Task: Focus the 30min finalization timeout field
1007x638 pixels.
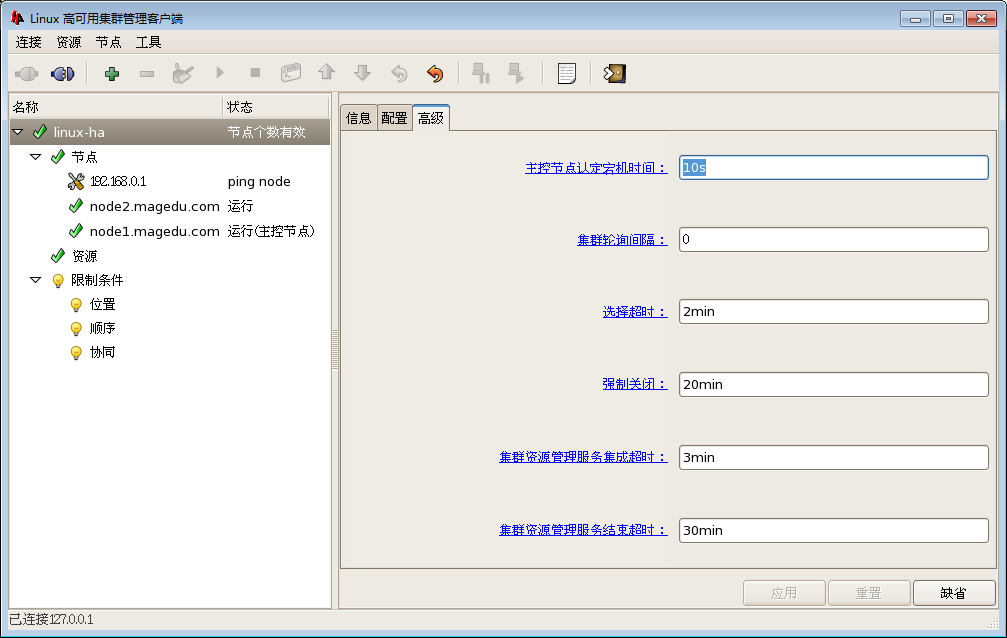Action: 834,531
